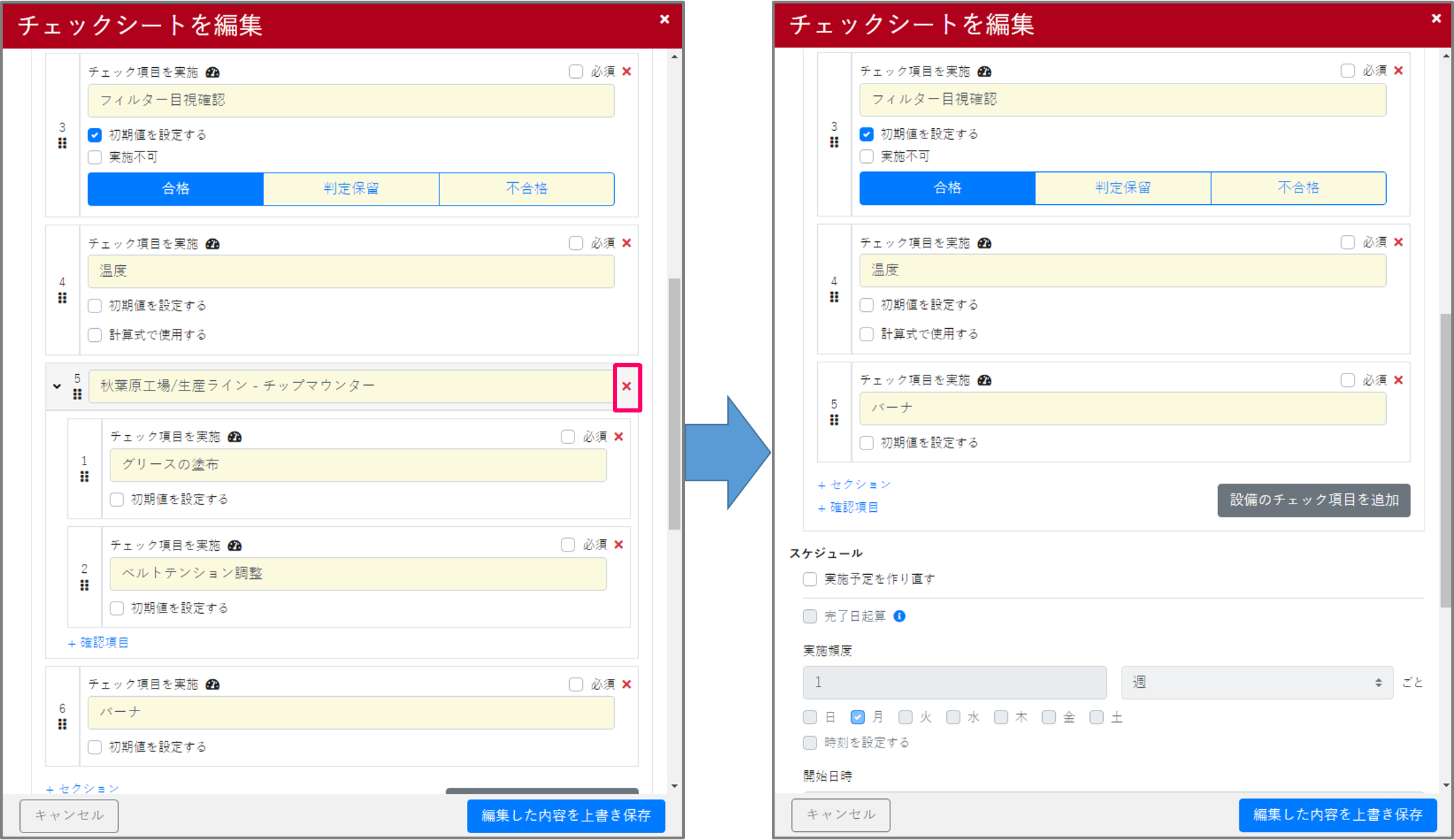The image size is (1454, 840).
Task: Select 判定保留 in the left panel segment
Action: point(351,188)
